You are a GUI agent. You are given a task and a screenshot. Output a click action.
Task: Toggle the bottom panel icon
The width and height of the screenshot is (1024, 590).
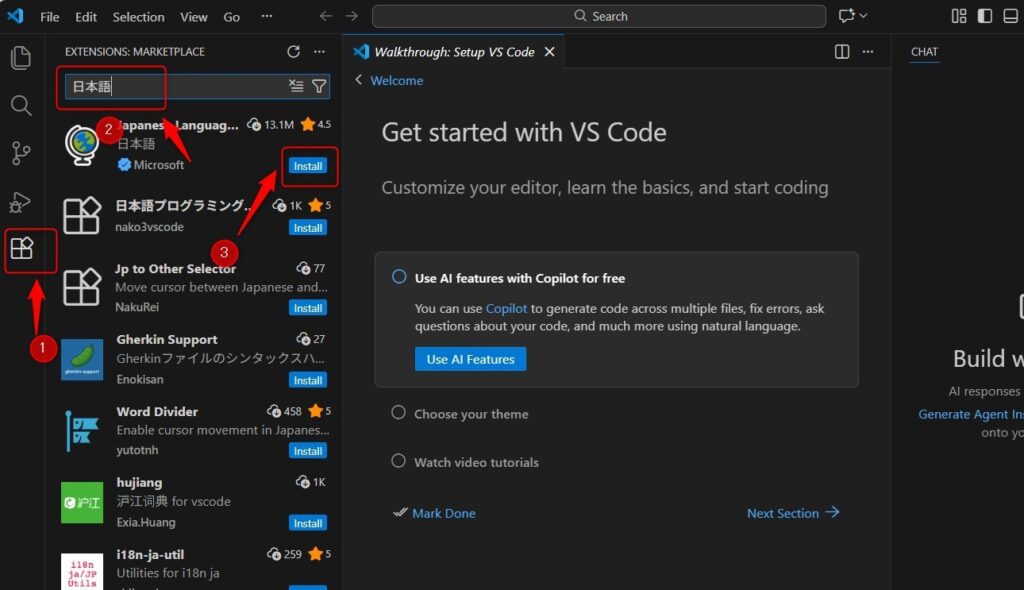[x=1011, y=16]
